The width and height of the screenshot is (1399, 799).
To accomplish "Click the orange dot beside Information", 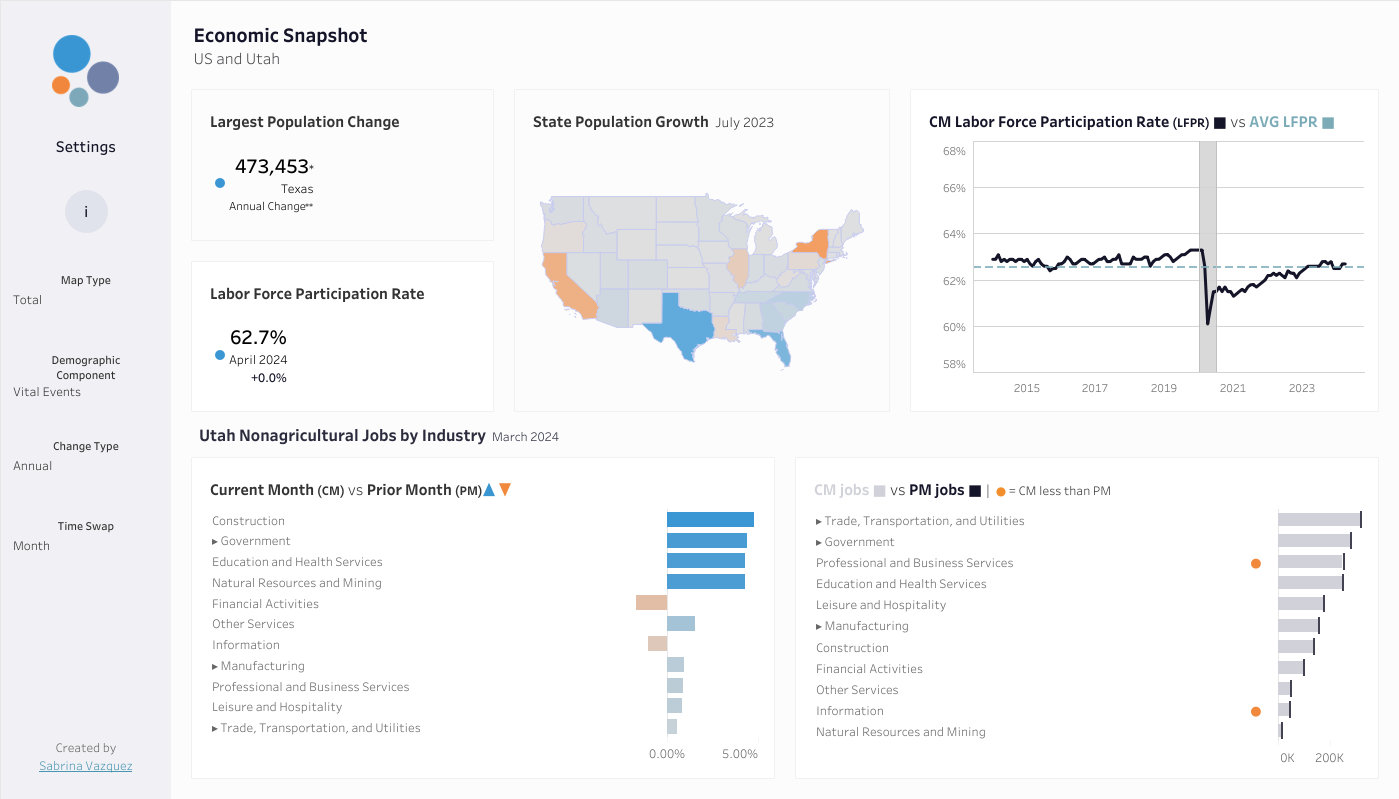I will click(x=1256, y=711).
